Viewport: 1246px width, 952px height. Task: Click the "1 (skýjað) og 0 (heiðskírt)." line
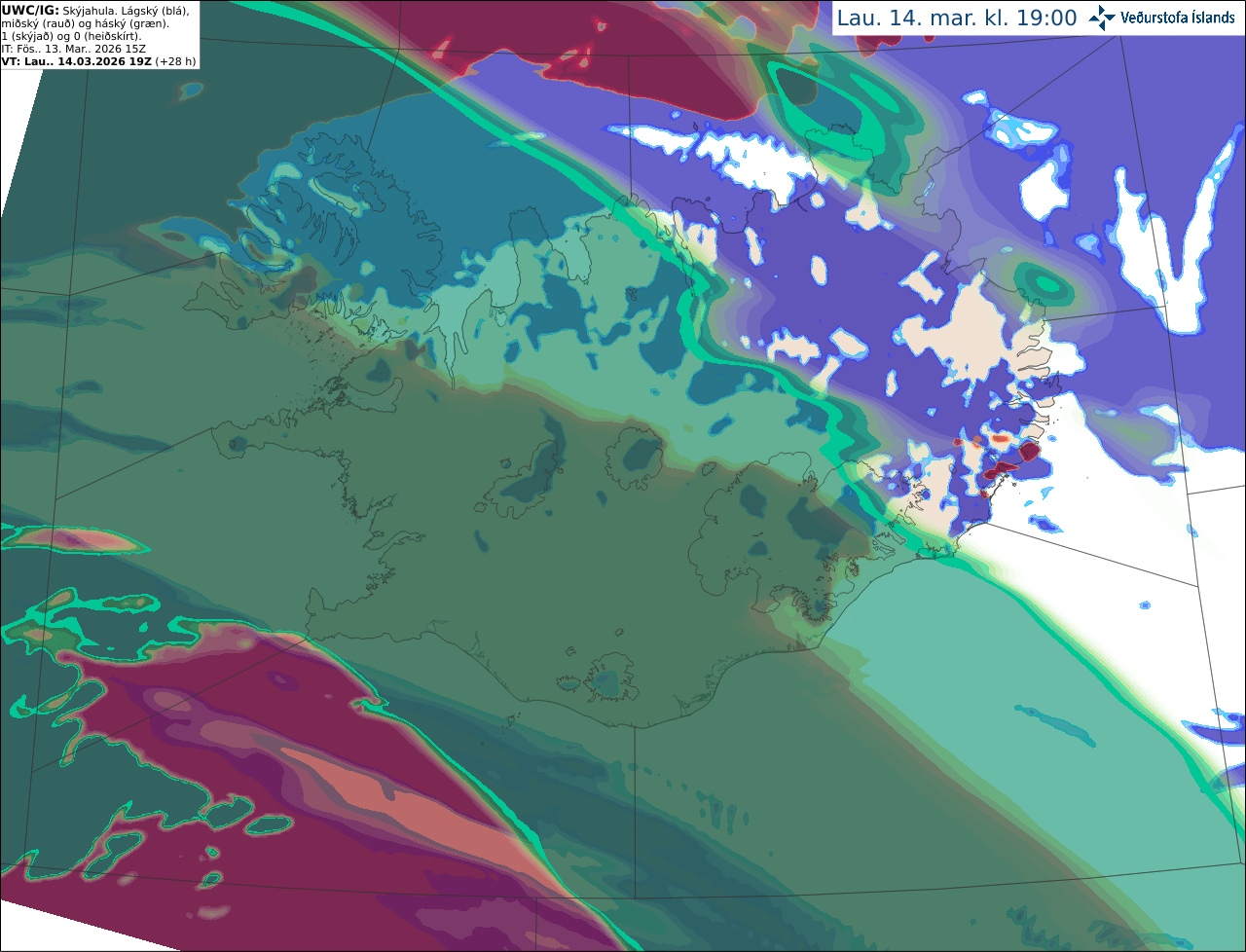click(x=71, y=36)
